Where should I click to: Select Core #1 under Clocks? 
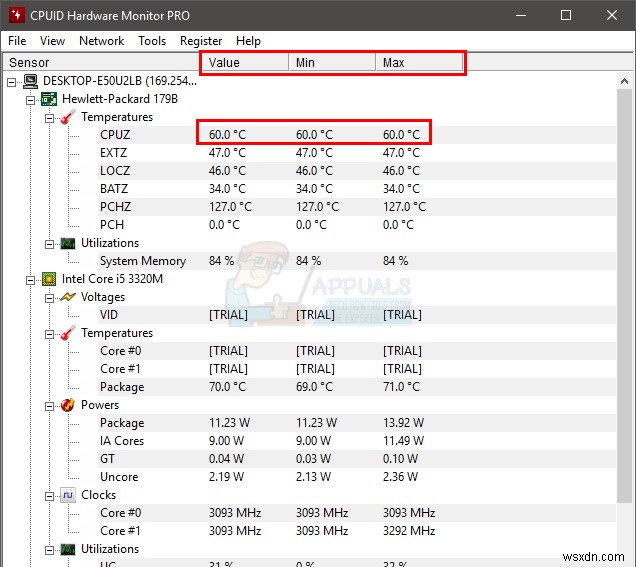click(x=357, y=531)
